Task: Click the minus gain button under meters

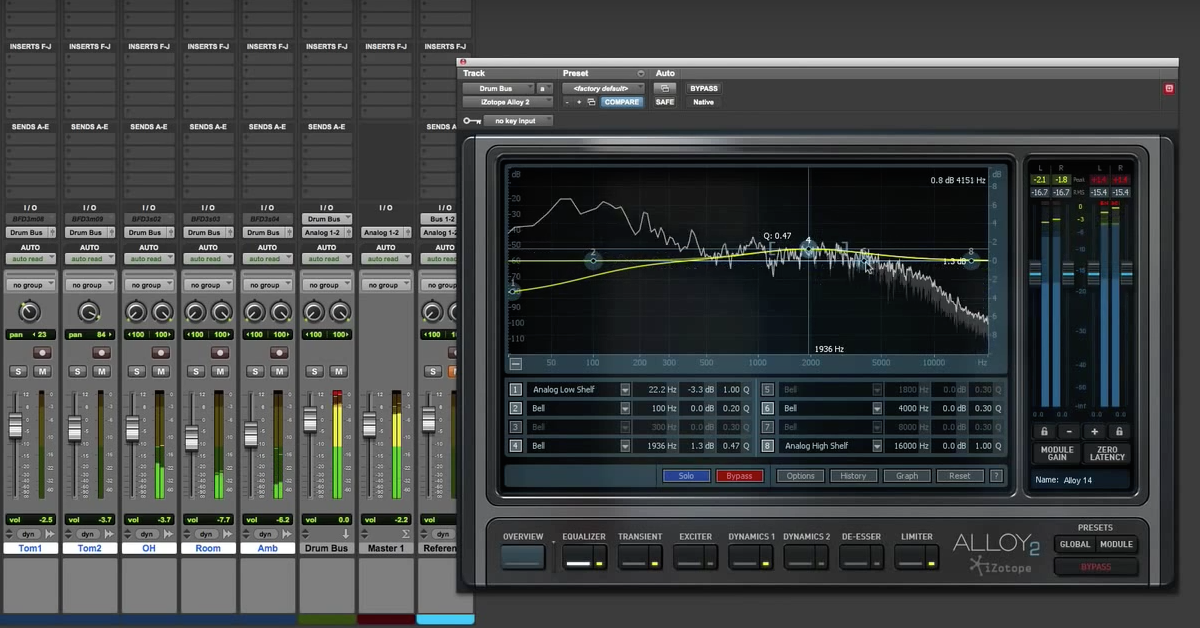Action: 1068,431
